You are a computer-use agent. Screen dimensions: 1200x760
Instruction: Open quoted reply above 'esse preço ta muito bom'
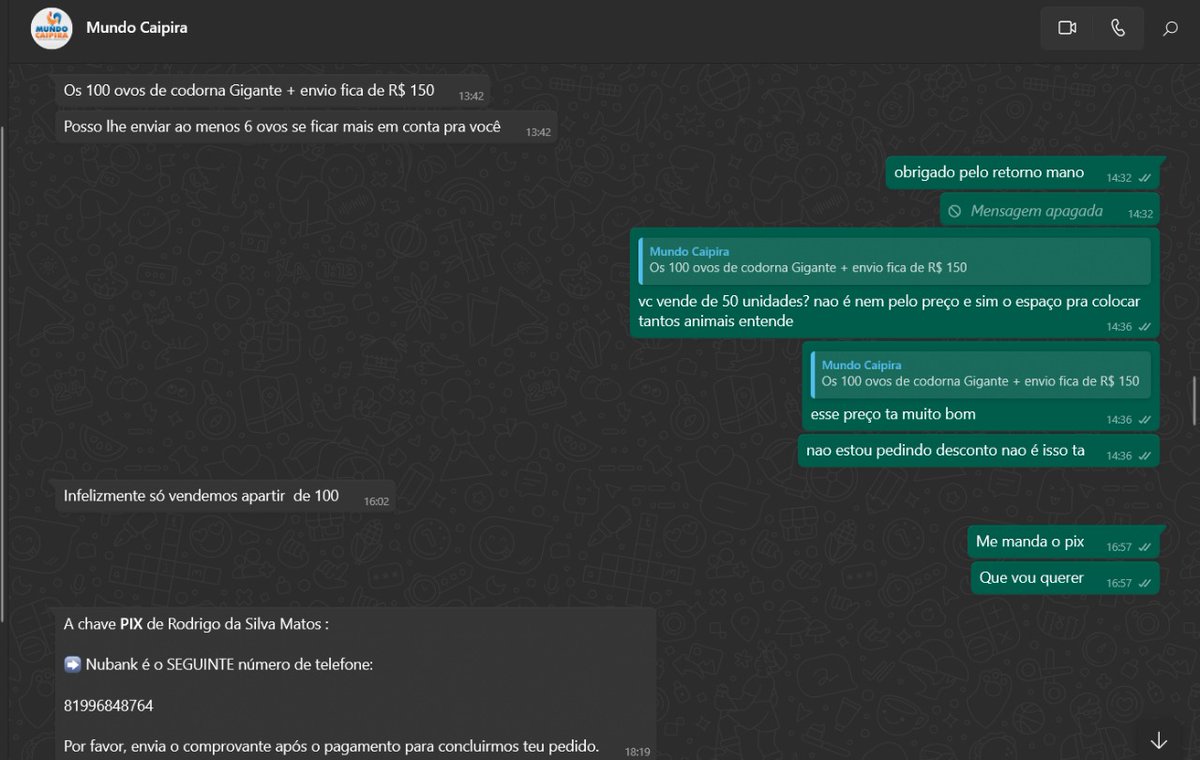click(980, 374)
